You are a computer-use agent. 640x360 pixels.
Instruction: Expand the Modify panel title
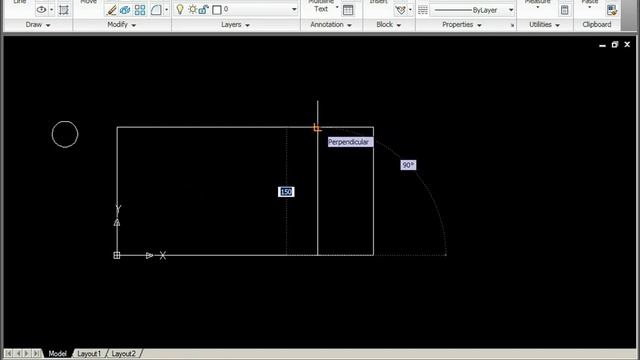[122, 24]
